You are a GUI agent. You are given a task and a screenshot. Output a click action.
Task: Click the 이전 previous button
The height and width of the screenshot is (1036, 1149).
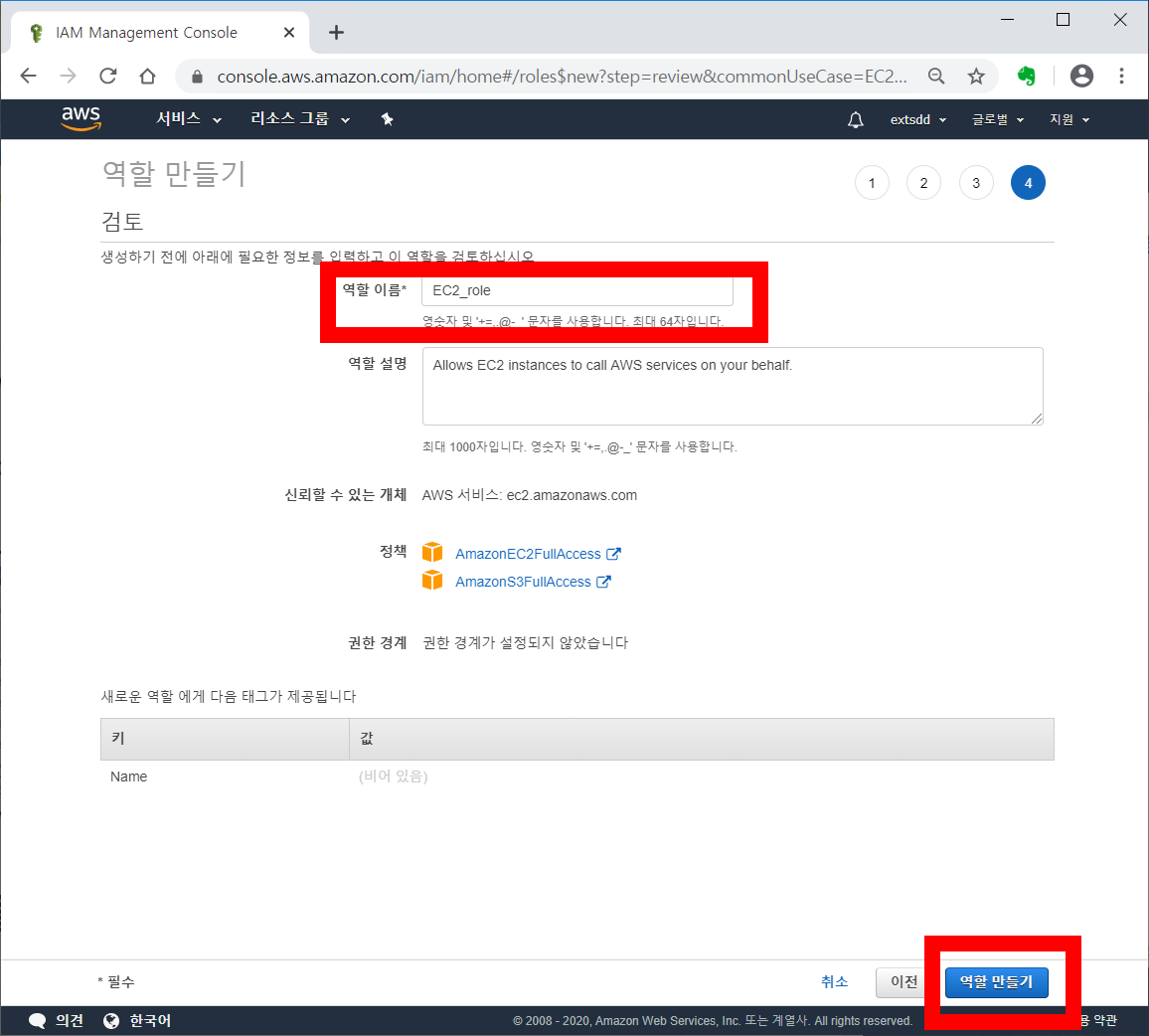click(x=900, y=981)
